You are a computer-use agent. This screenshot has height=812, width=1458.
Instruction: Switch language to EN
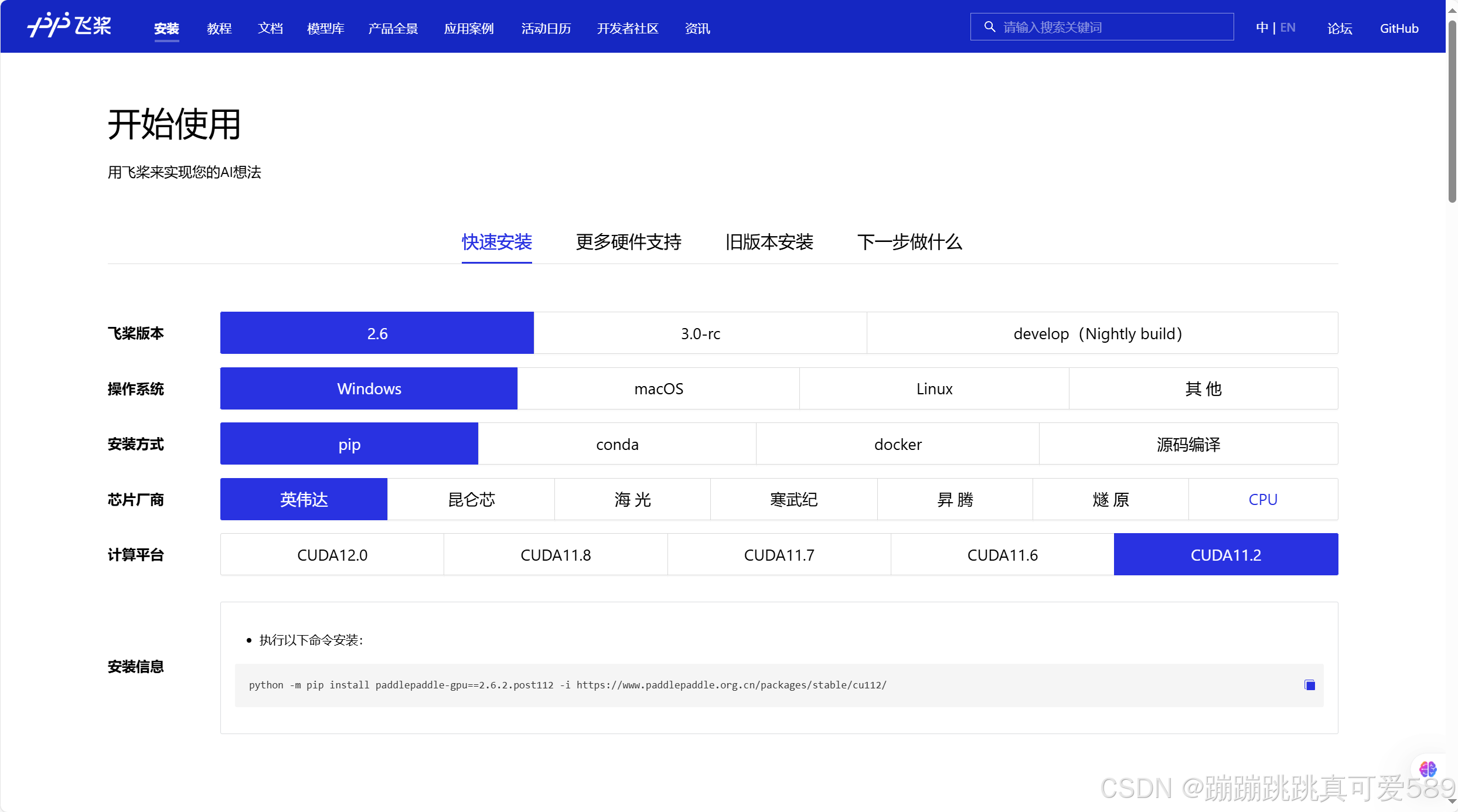[x=1287, y=28]
